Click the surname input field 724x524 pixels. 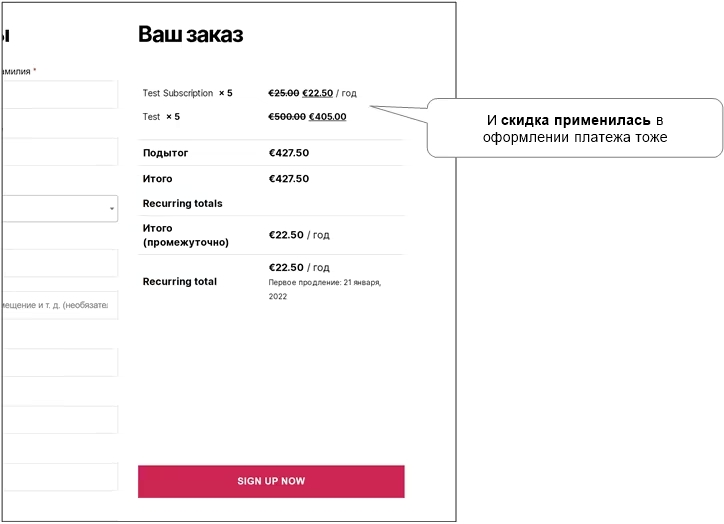coord(60,95)
